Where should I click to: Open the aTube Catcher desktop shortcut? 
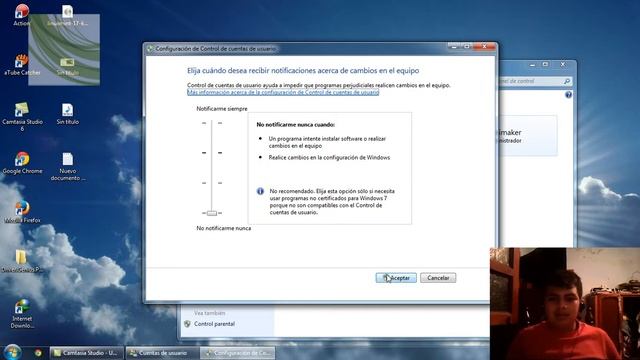(x=22, y=64)
